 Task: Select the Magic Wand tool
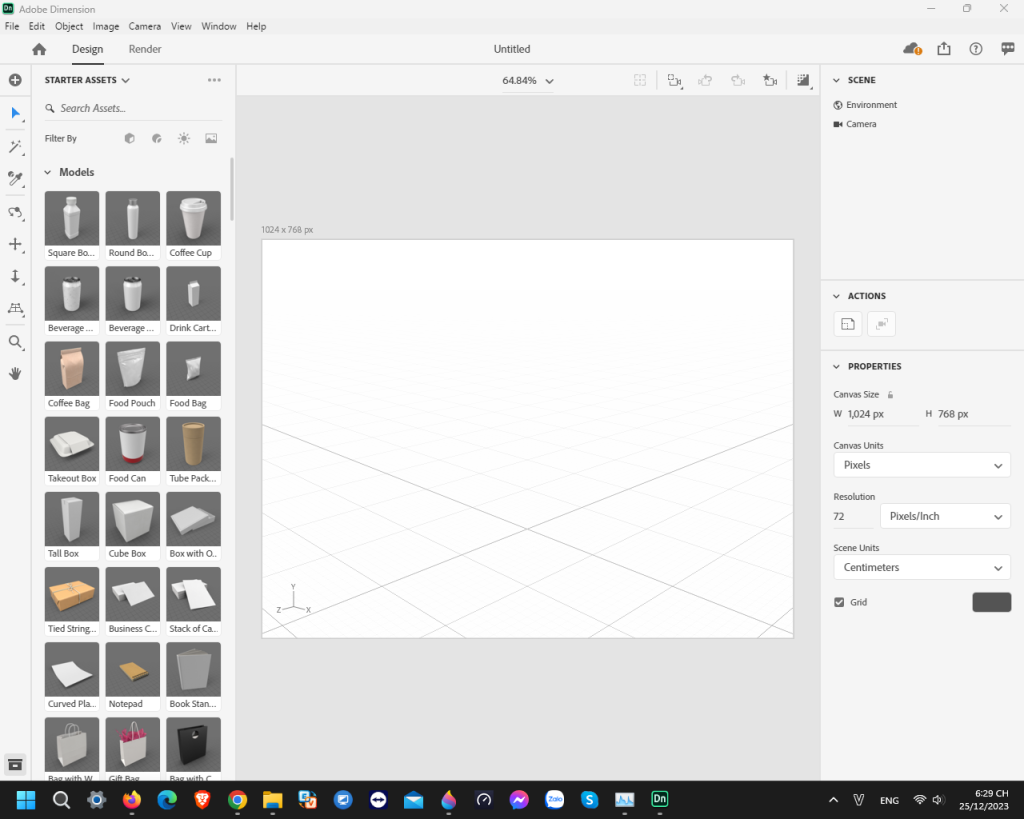click(16, 146)
